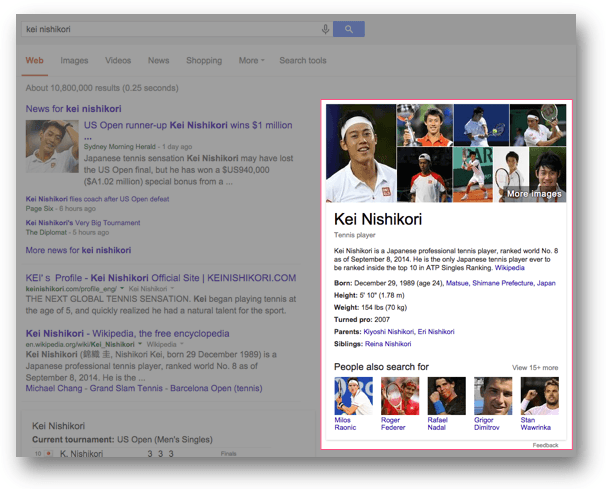Open News for kei nishikori heading link
Screen dimensions: 606x489
coord(73,109)
